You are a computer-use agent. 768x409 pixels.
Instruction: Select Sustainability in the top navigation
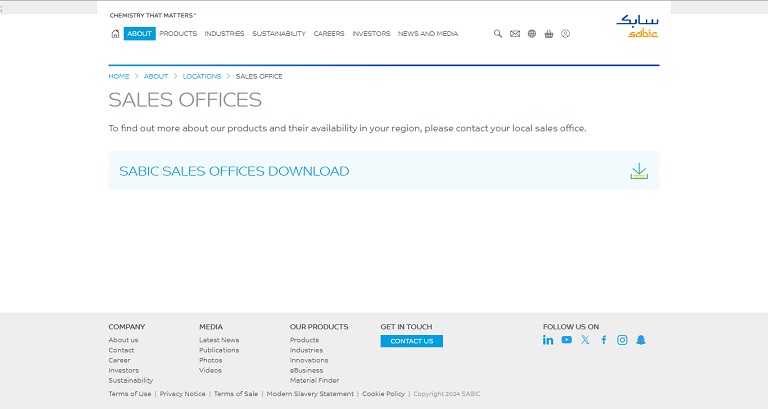[x=279, y=34]
